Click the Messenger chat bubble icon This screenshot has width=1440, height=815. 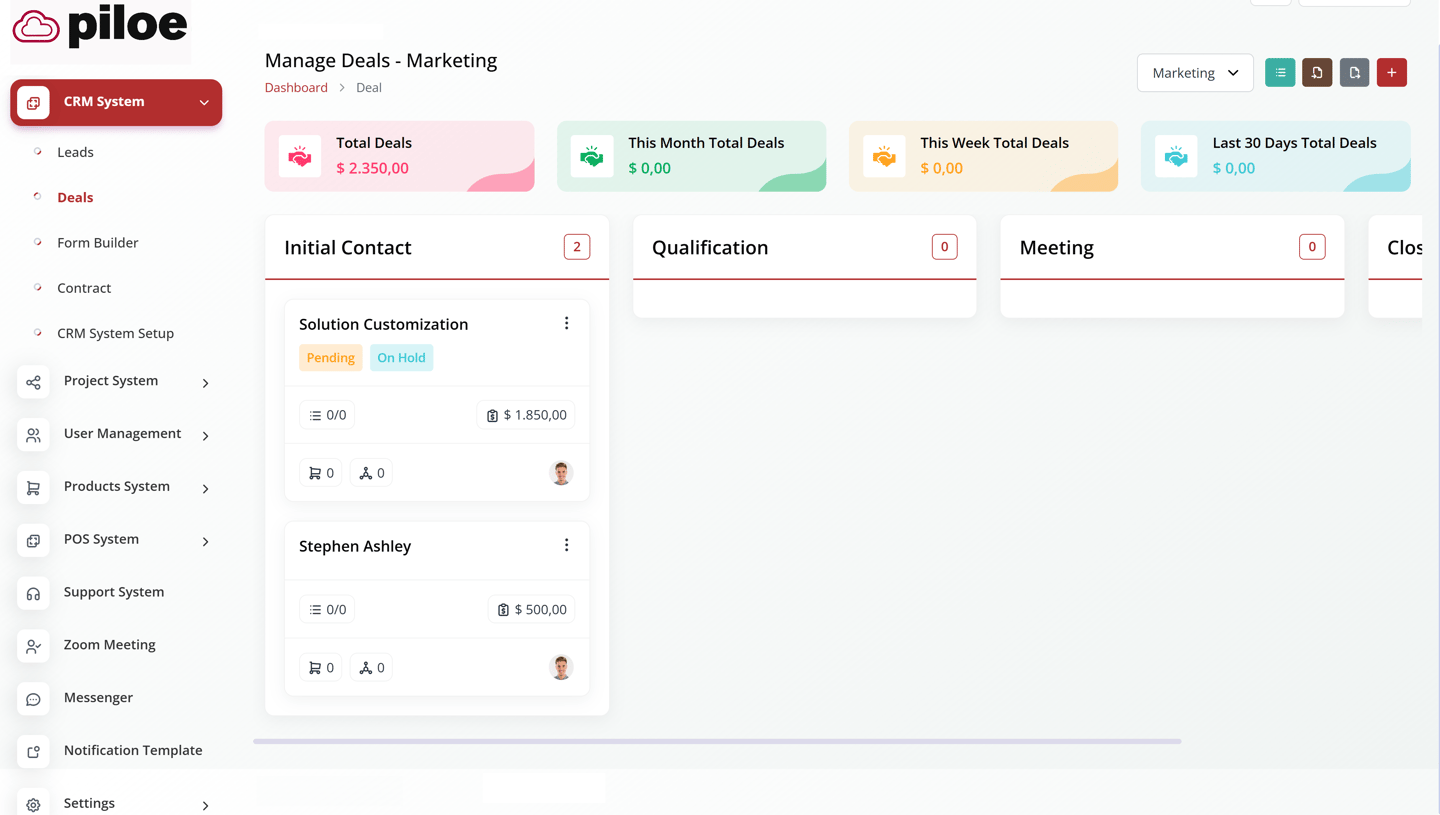point(33,699)
